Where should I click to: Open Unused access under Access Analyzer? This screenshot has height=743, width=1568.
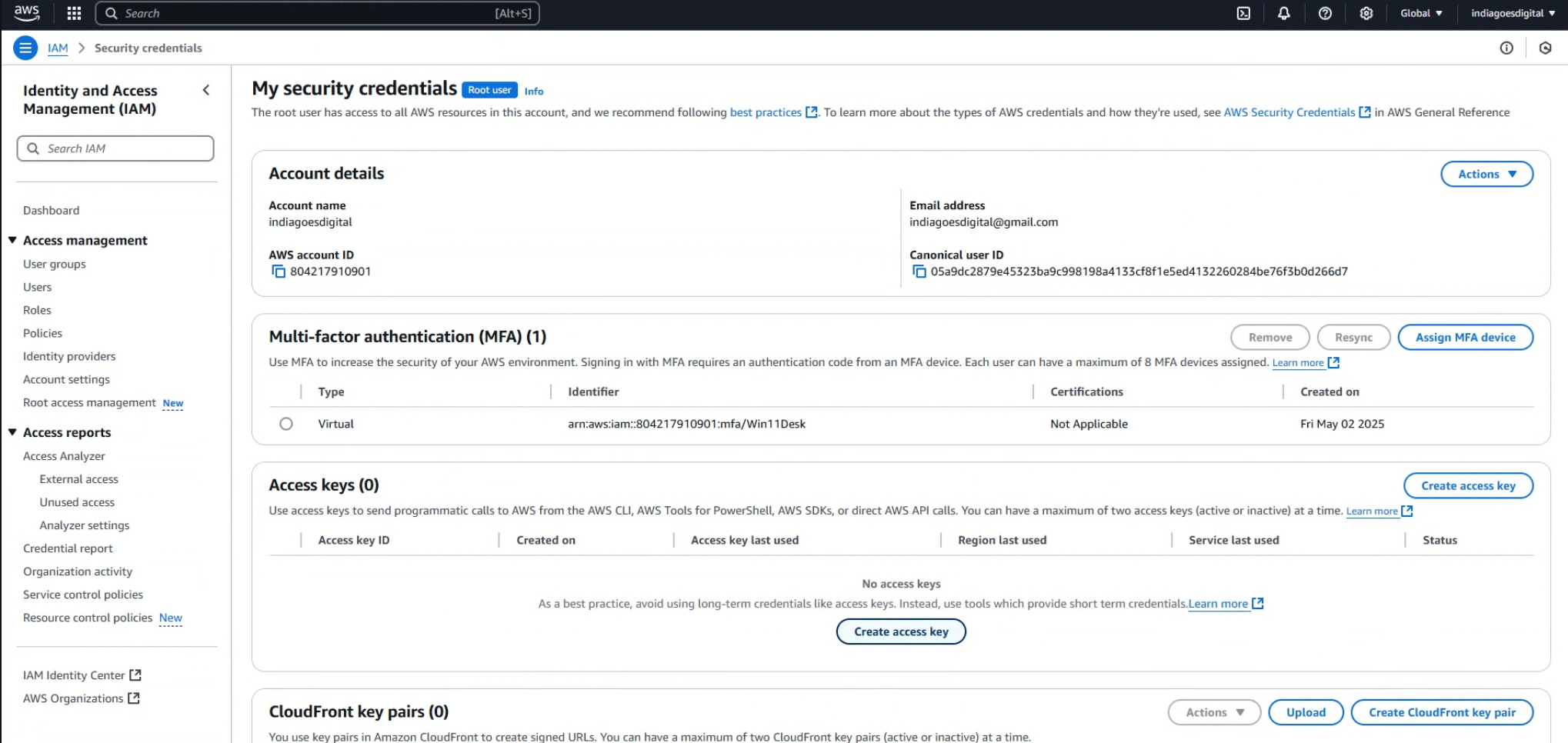(77, 502)
